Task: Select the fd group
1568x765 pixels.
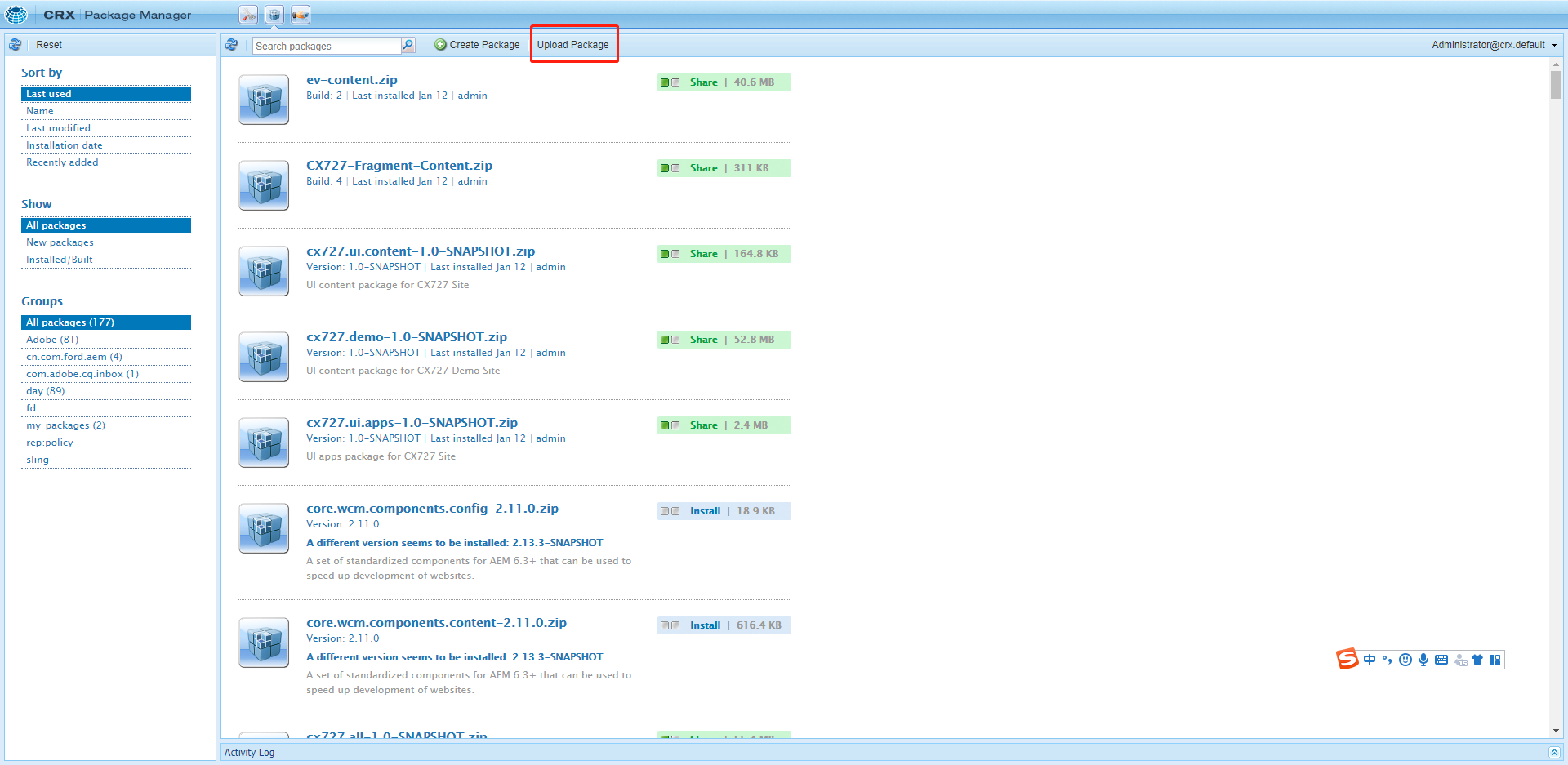Action: point(106,408)
